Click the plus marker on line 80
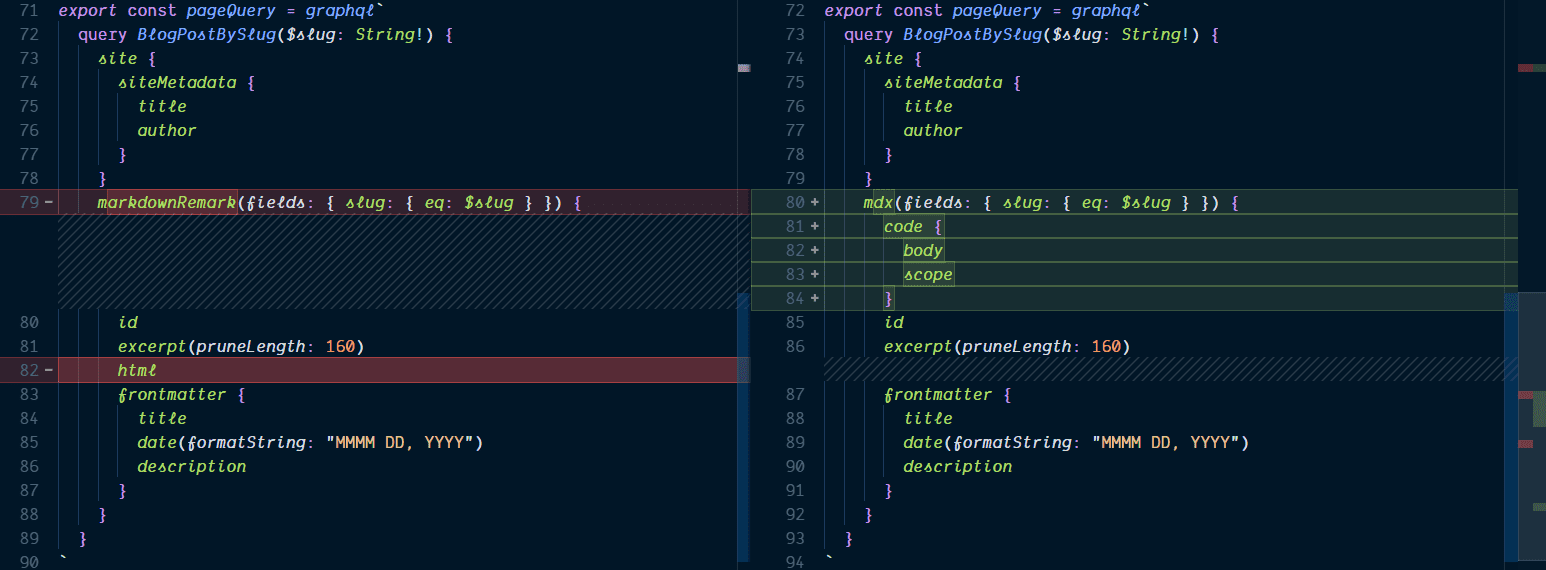The image size is (1546, 570). tap(814, 203)
